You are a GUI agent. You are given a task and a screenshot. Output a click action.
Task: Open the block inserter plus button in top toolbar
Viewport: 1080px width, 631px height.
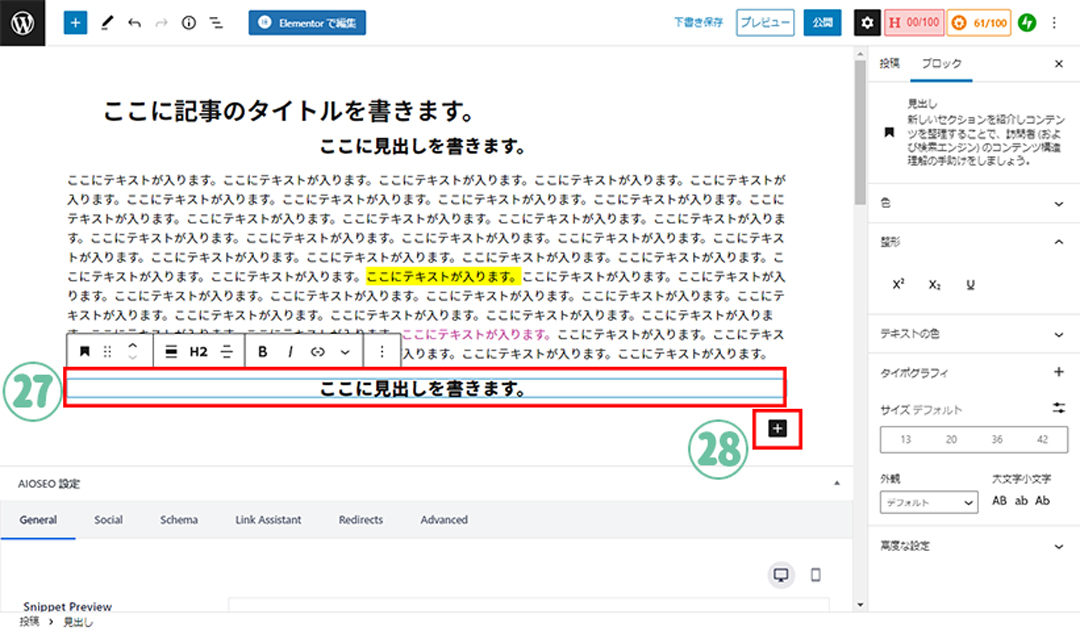pos(76,22)
